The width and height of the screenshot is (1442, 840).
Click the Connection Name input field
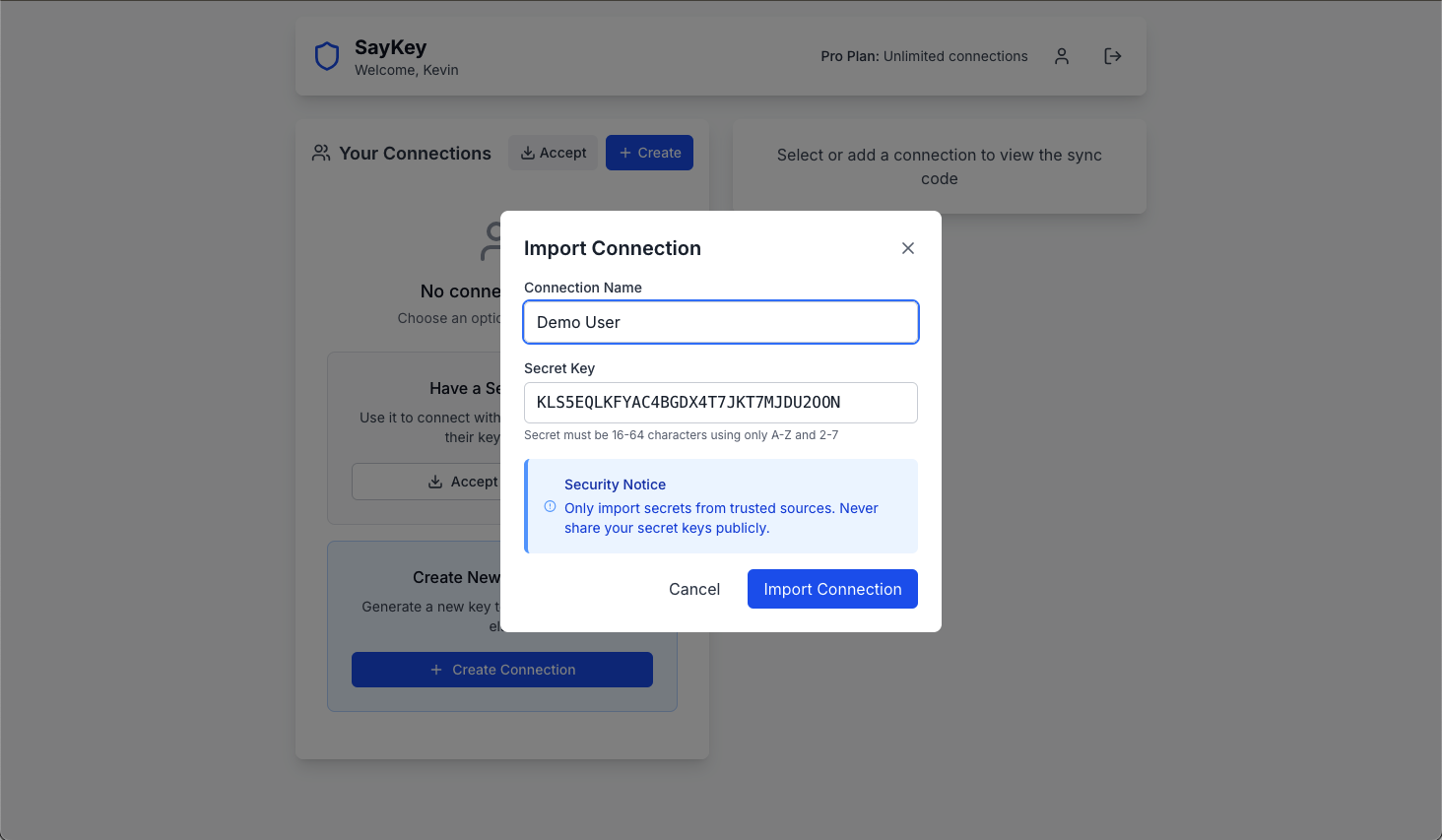(x=721, y=322)
